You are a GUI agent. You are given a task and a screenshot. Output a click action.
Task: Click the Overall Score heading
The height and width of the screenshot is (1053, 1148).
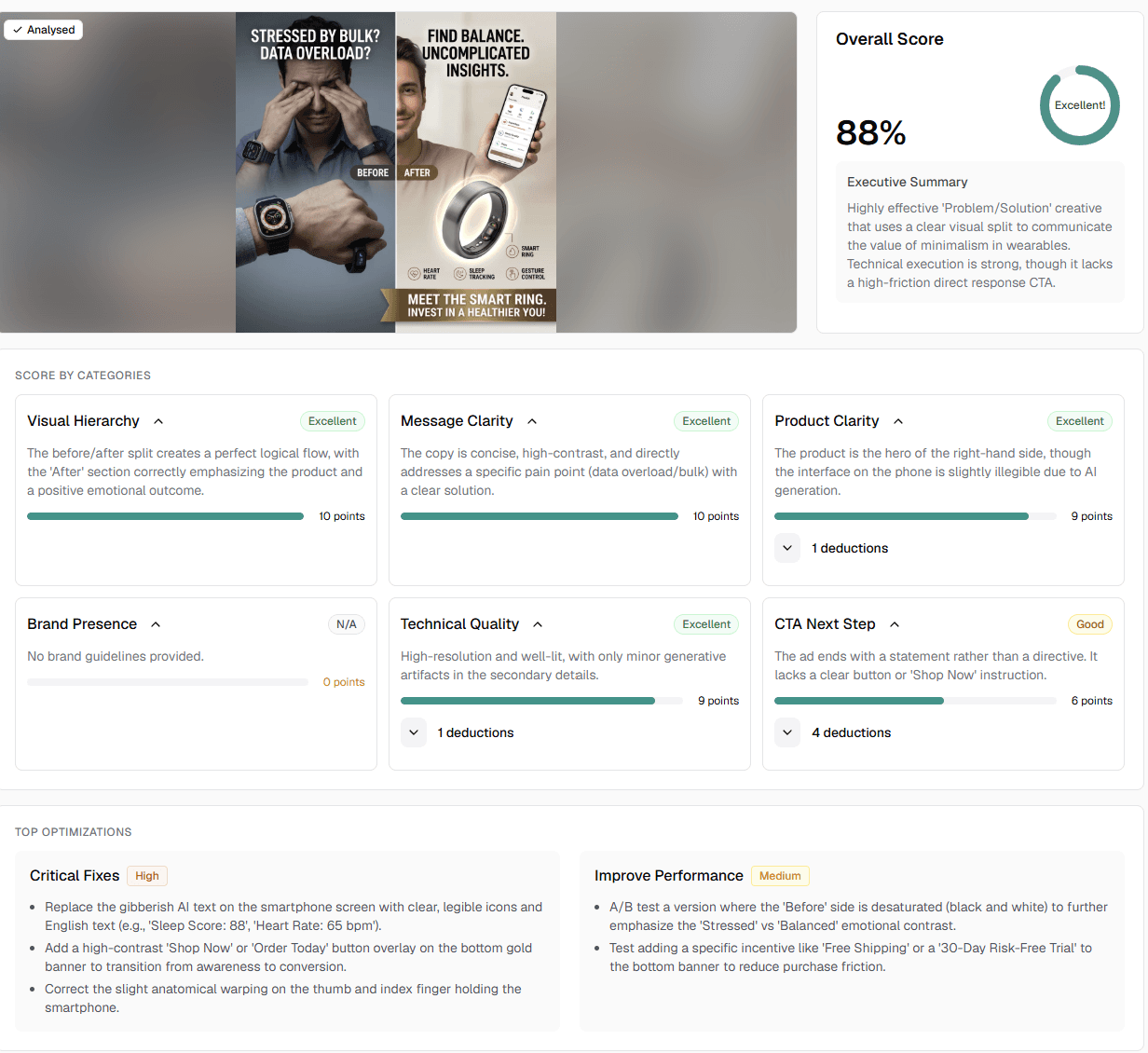click(890, 39)
